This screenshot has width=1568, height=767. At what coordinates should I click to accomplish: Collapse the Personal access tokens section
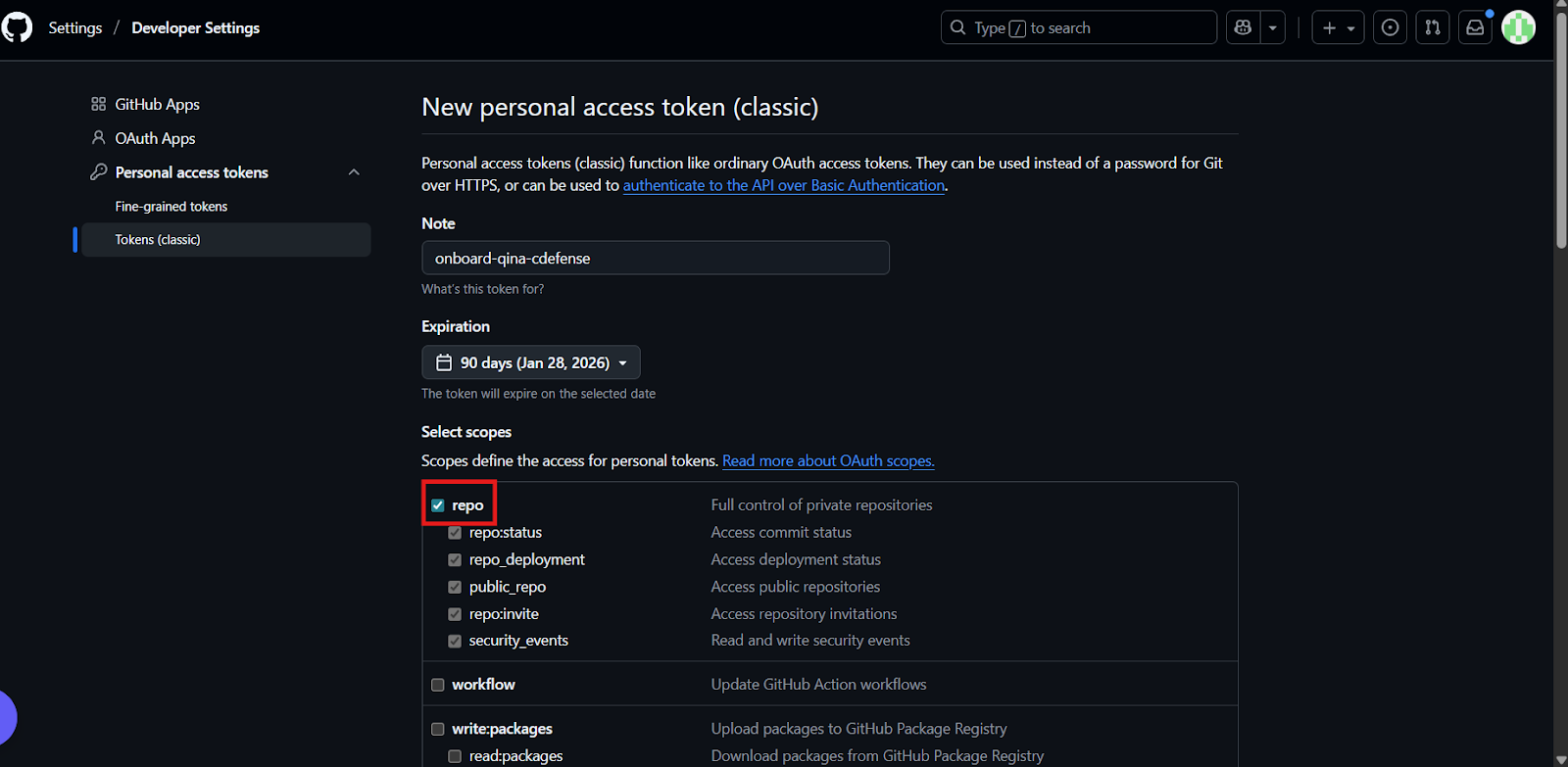[354, 172]
